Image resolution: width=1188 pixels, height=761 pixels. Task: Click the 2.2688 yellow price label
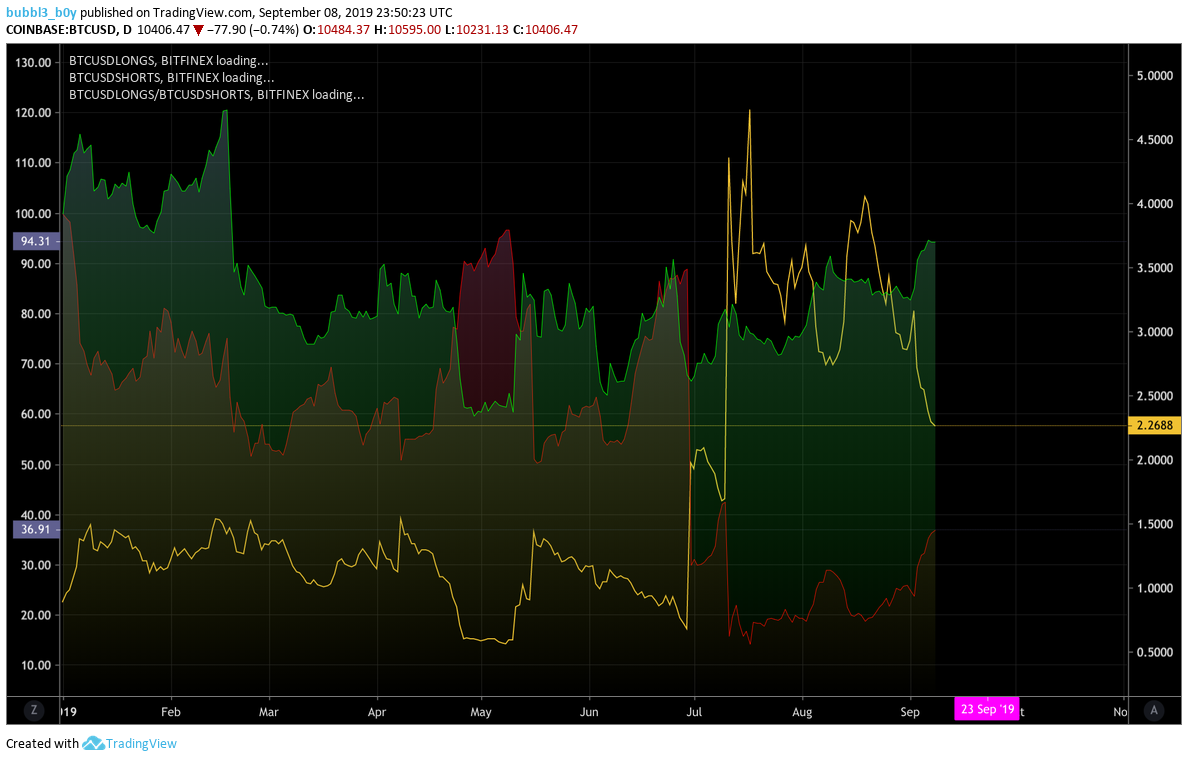tap(1154, 425)
